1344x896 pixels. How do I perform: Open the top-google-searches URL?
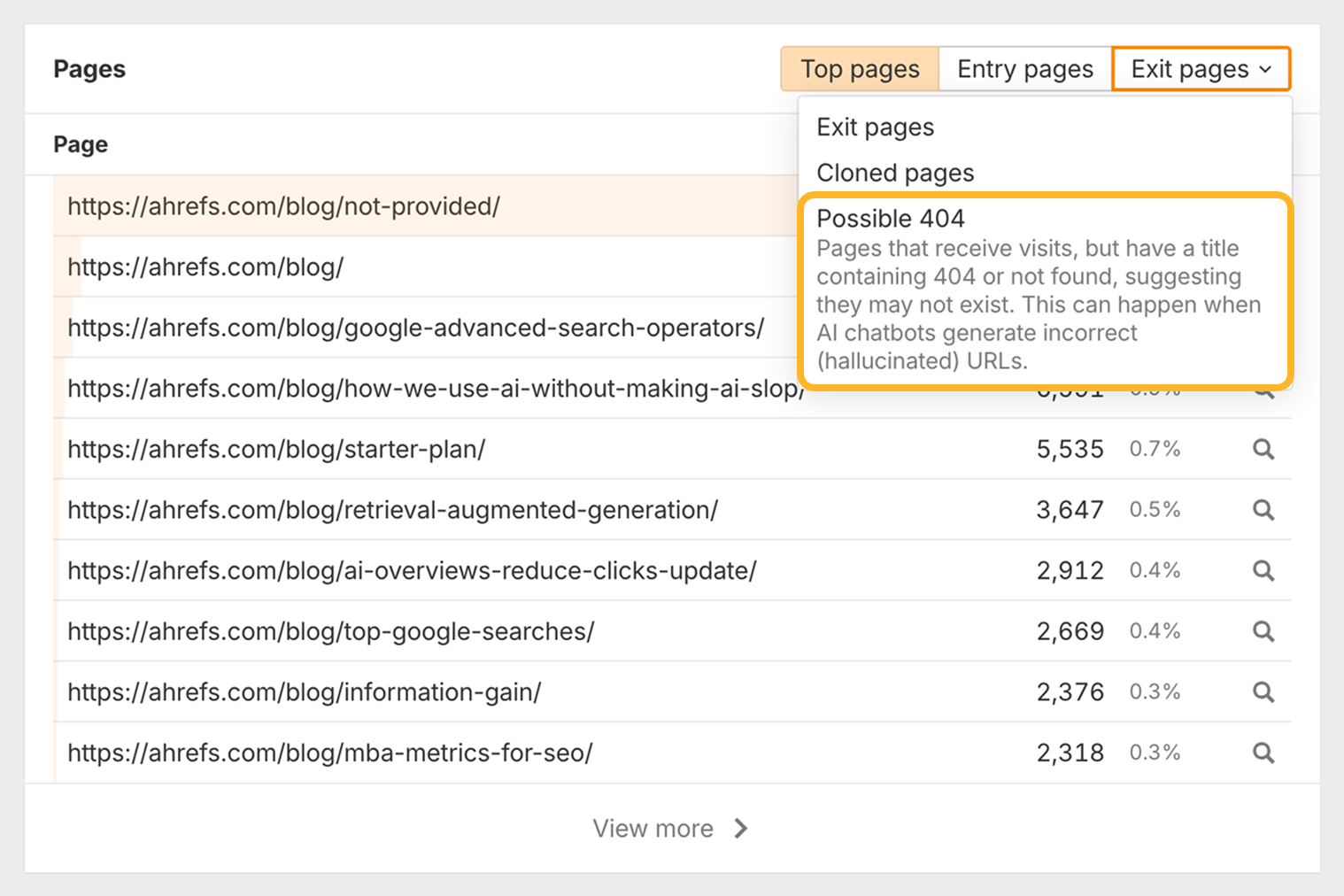(330, 631)
